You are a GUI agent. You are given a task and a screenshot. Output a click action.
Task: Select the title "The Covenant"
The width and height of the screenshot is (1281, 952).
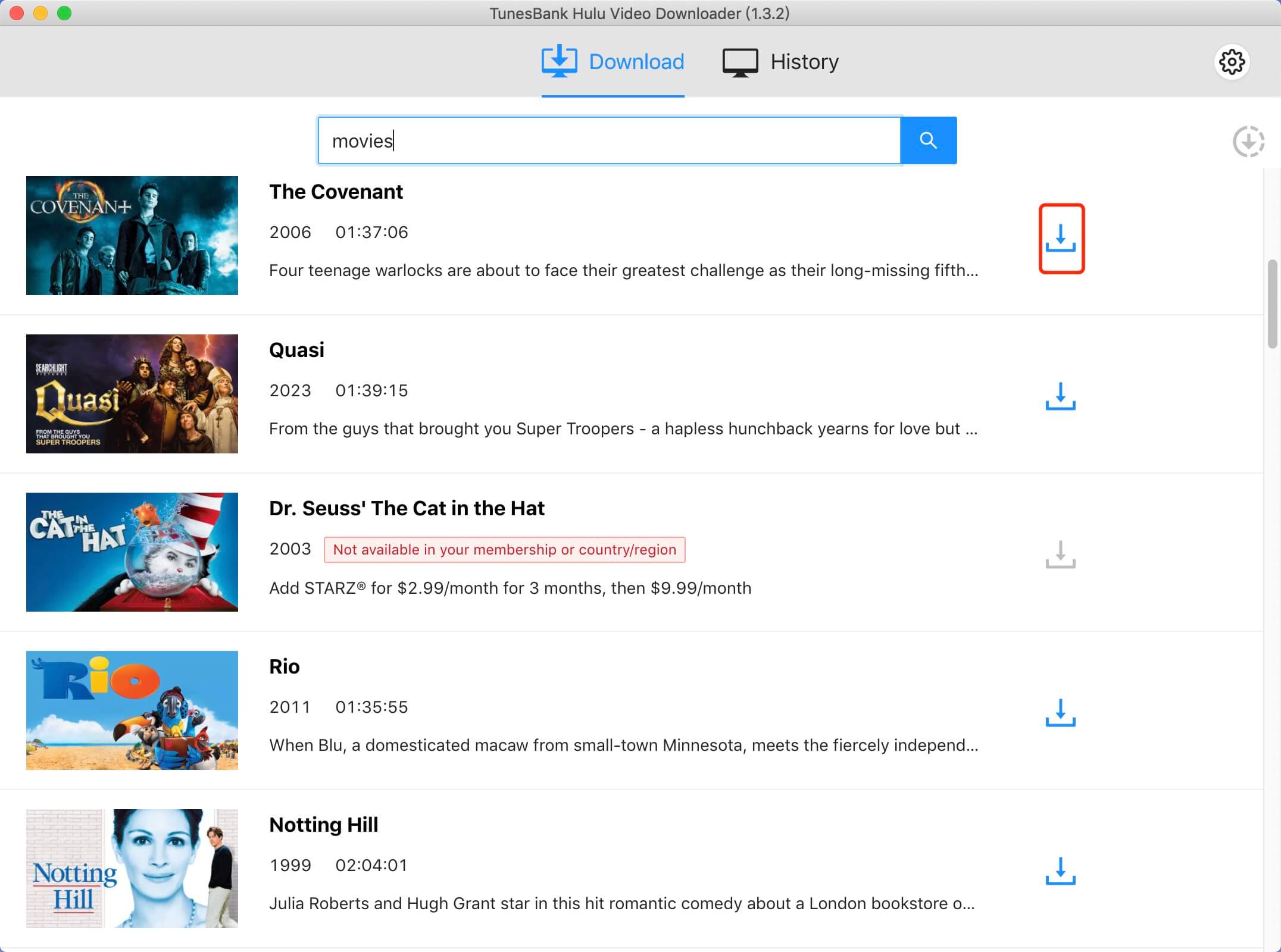(x=336, y=192)
